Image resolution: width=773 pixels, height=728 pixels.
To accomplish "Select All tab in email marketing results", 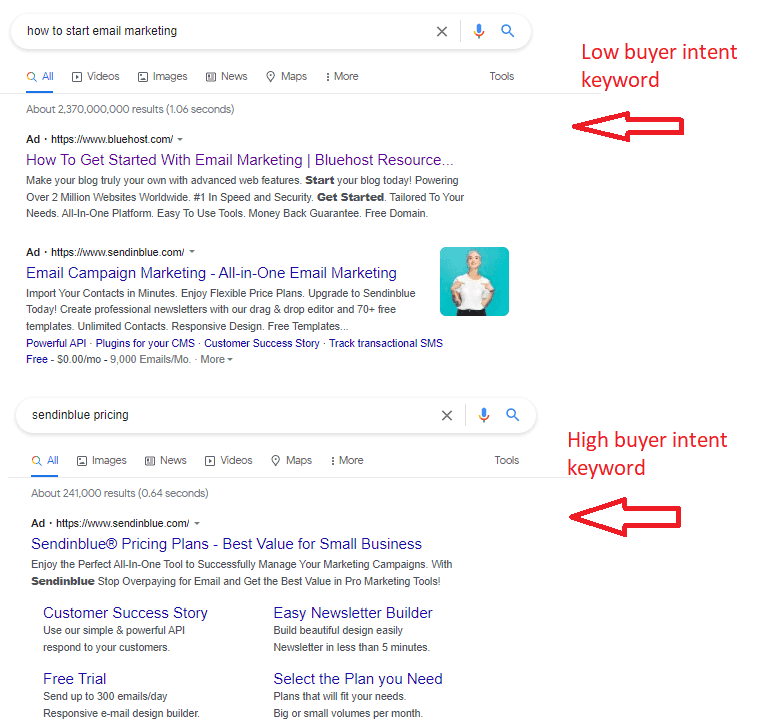I will [x=40, y=76].
